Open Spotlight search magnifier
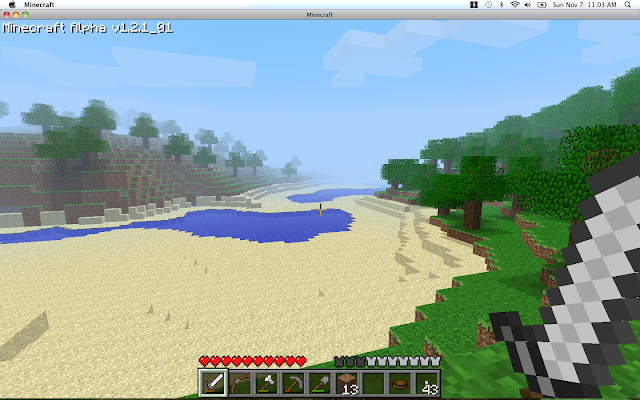 tap(627, 4)
